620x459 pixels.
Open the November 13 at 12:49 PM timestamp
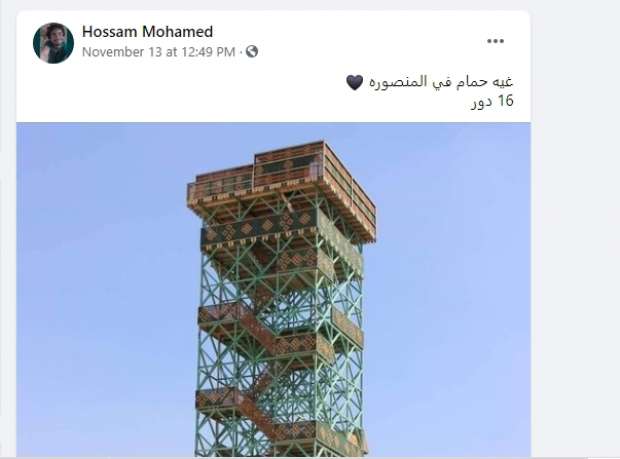coord(159,52)
